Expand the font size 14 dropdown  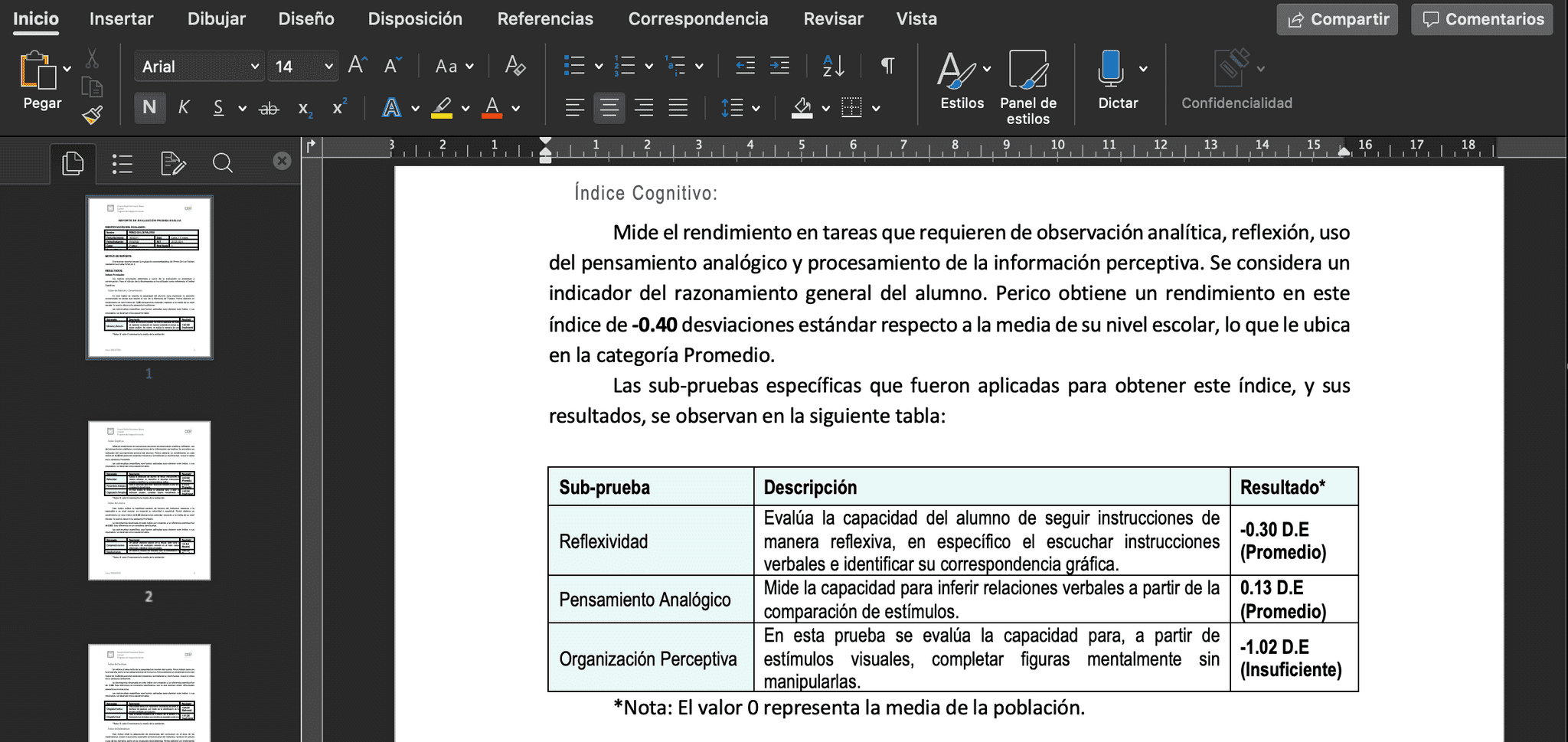pos(303,66)
